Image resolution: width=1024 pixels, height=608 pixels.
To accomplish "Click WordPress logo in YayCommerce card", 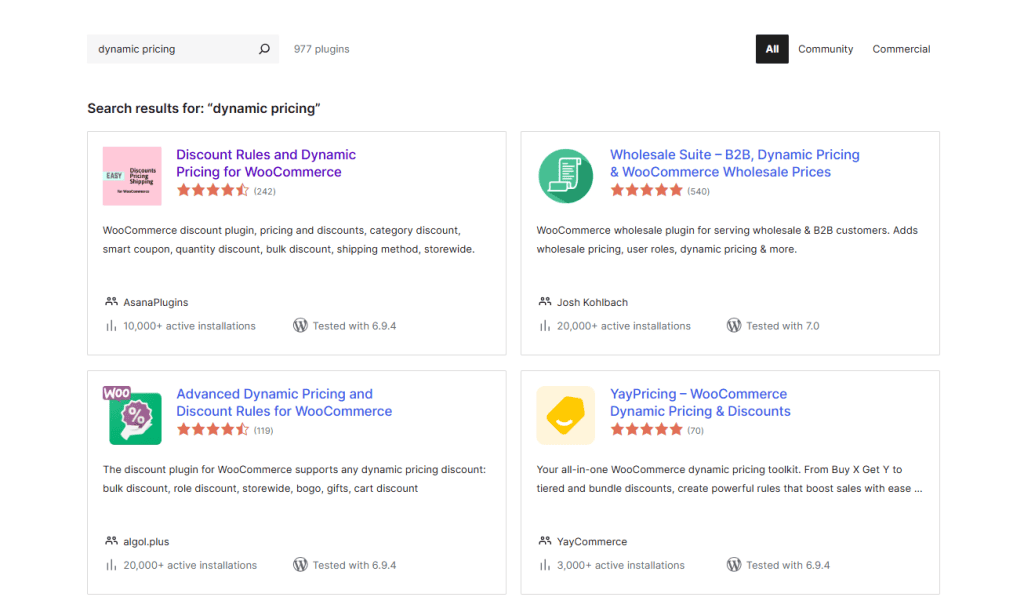I will pos(734,565).
